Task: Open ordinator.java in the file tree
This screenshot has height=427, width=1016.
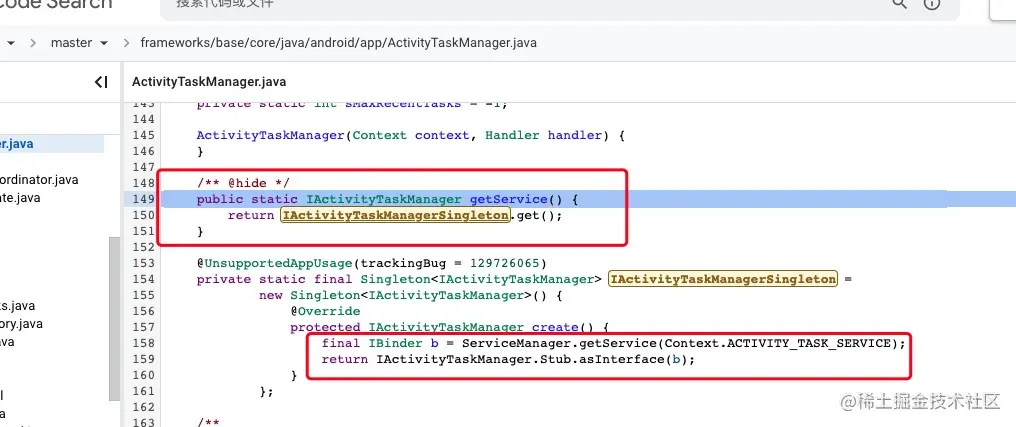Action: [39, 179]
